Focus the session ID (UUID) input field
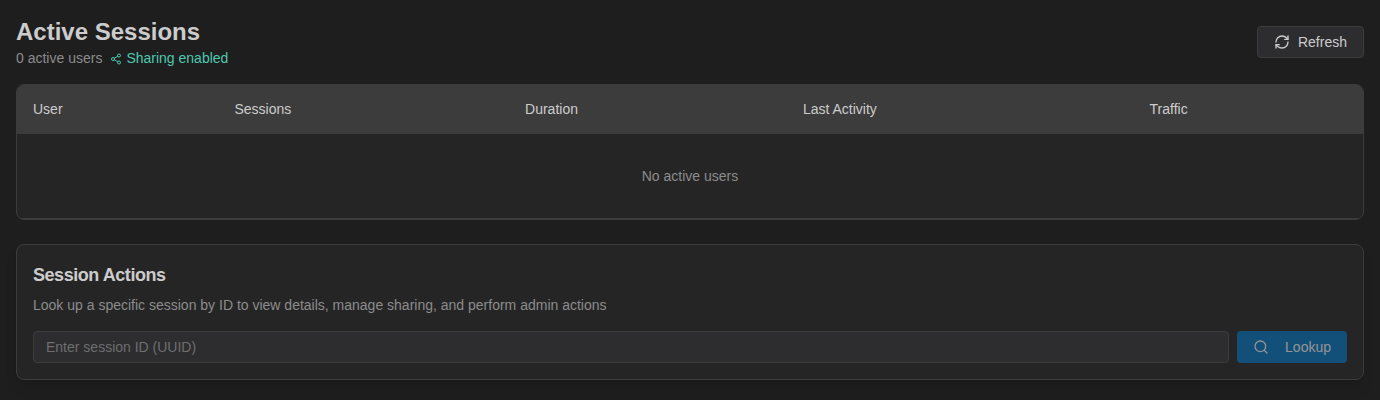Image resolution: width=1380 pixels, height=400 pixels. click(x=631, y=347)
